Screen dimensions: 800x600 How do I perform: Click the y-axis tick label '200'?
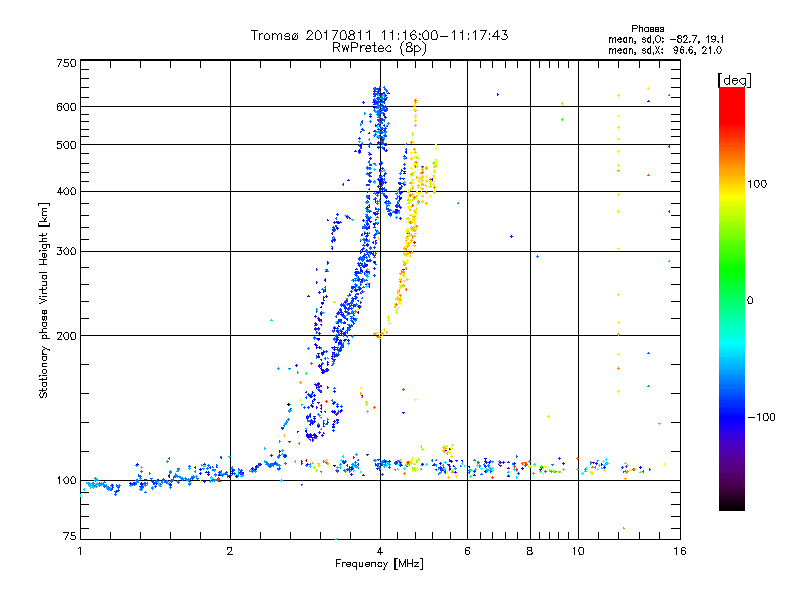click(66, 336)
